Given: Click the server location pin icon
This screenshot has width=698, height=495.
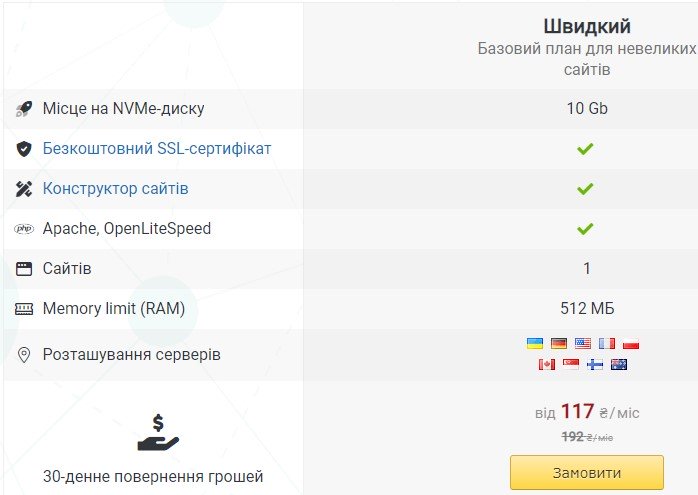Looking at the screenshot, I should pos(24,355).
